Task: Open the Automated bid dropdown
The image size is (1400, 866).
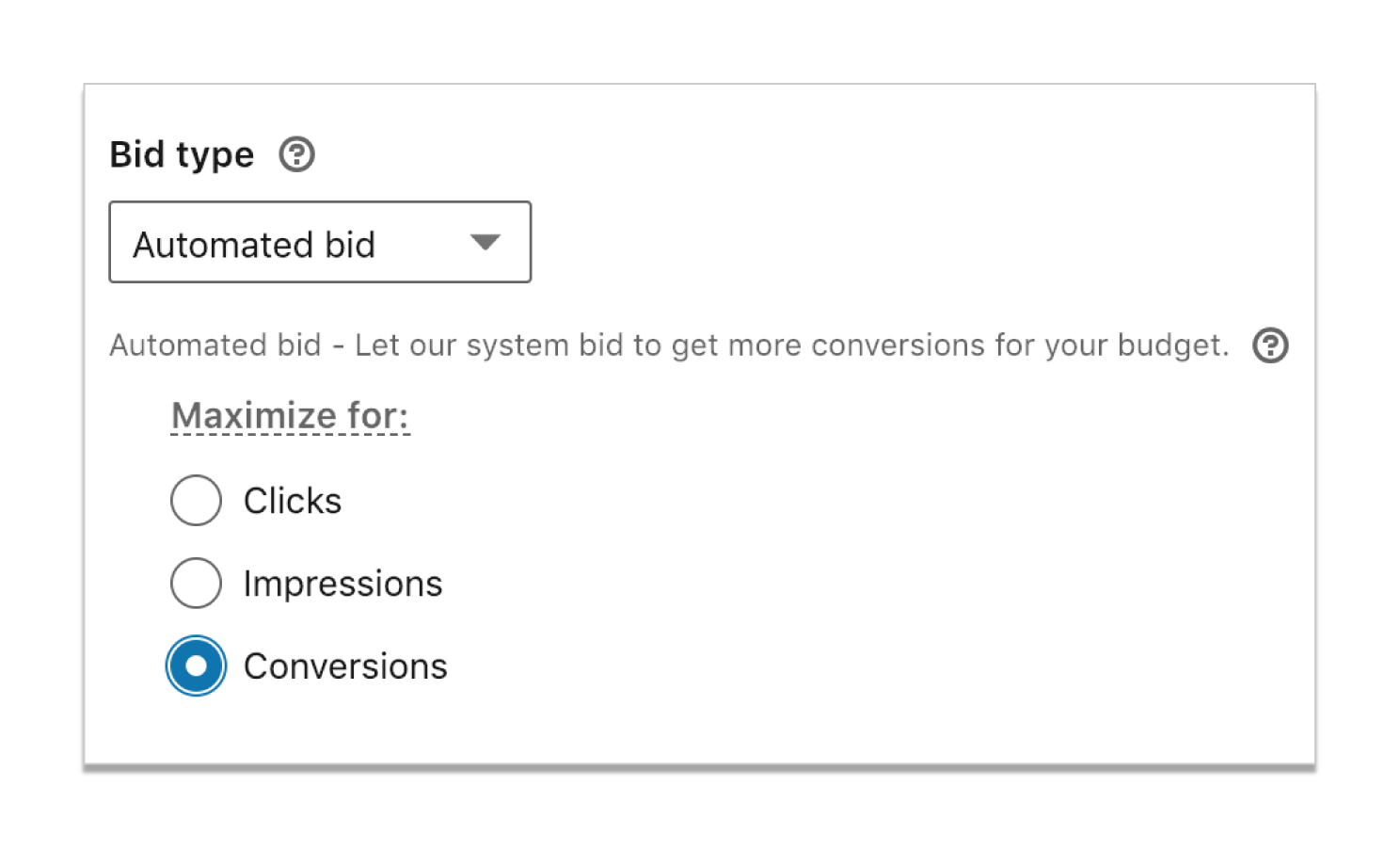Action: pos(320,242)
